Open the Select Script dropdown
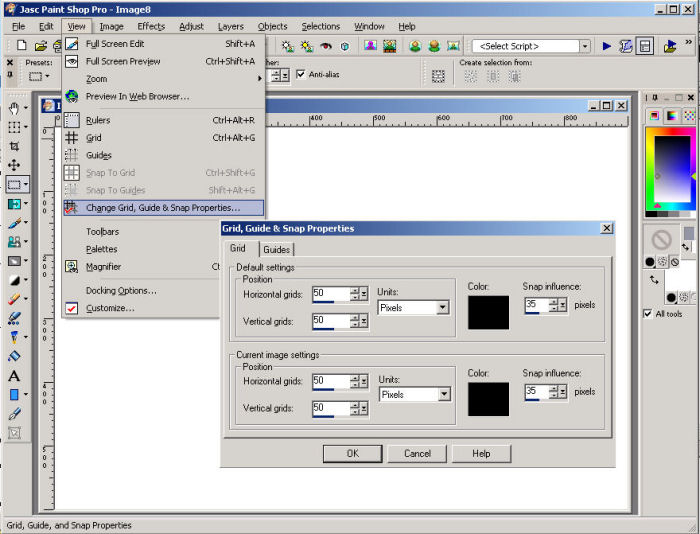 point(584,46)
